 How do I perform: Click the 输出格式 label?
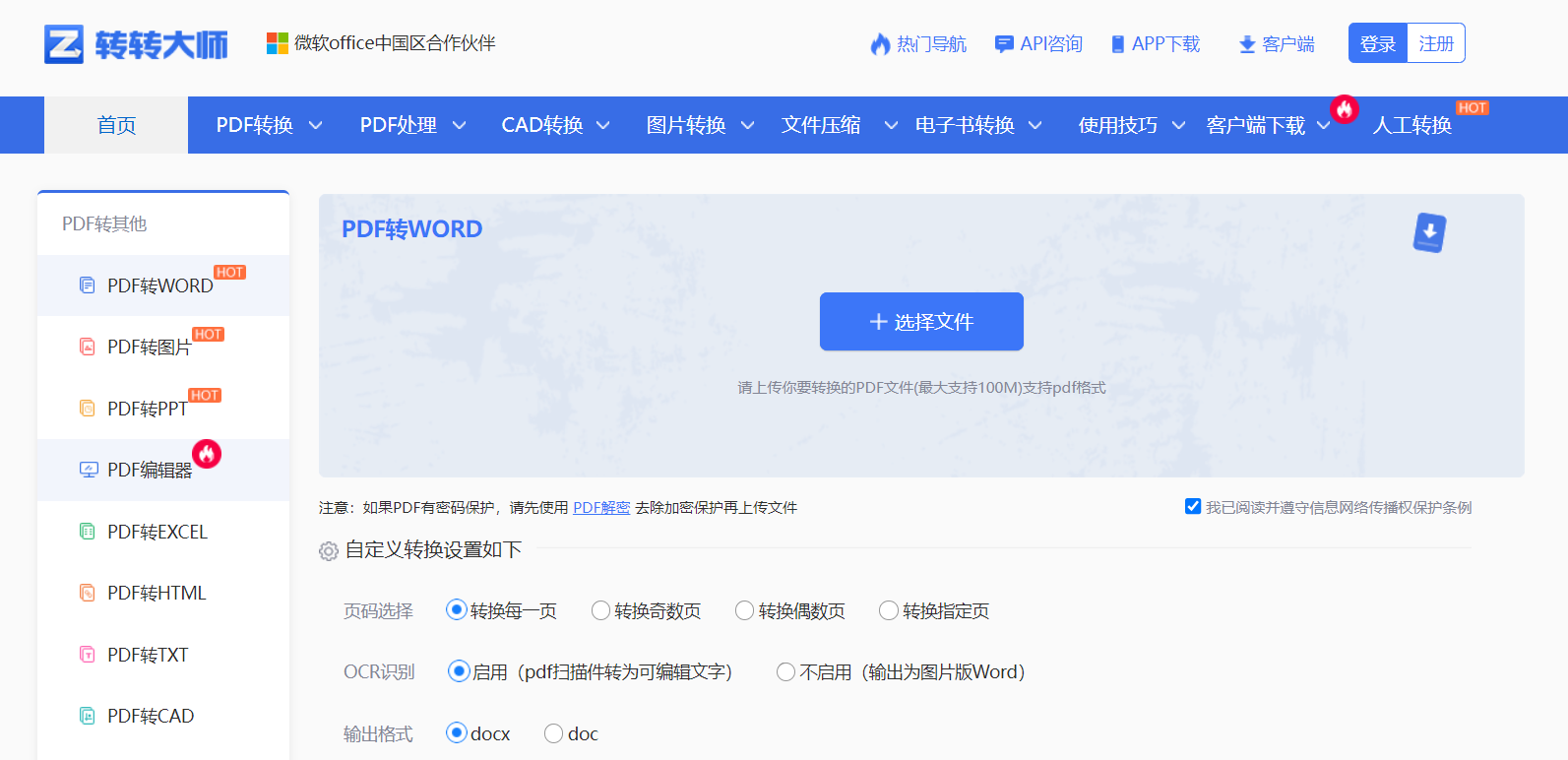(x=378, y=734)
